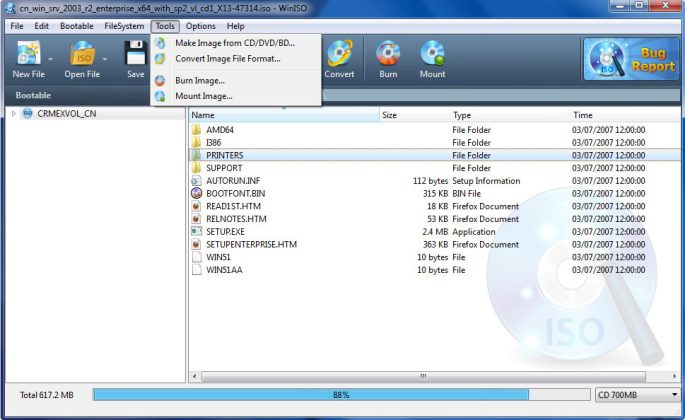Click the horizontal scrollbar thumb
Viewport: 685px width, 420px height.
(423, 376)
